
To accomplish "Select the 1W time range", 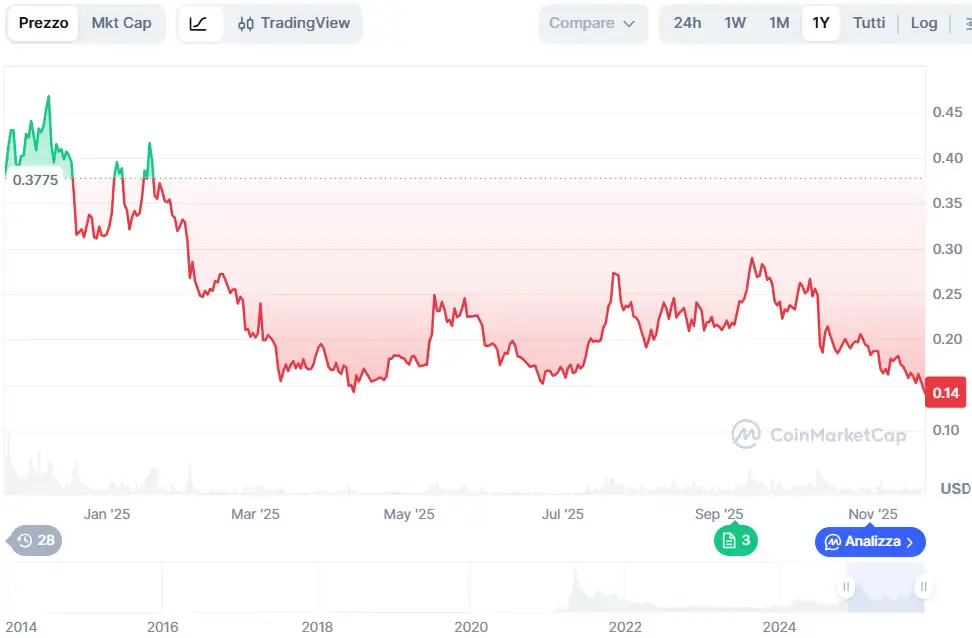I will [735, 23].
